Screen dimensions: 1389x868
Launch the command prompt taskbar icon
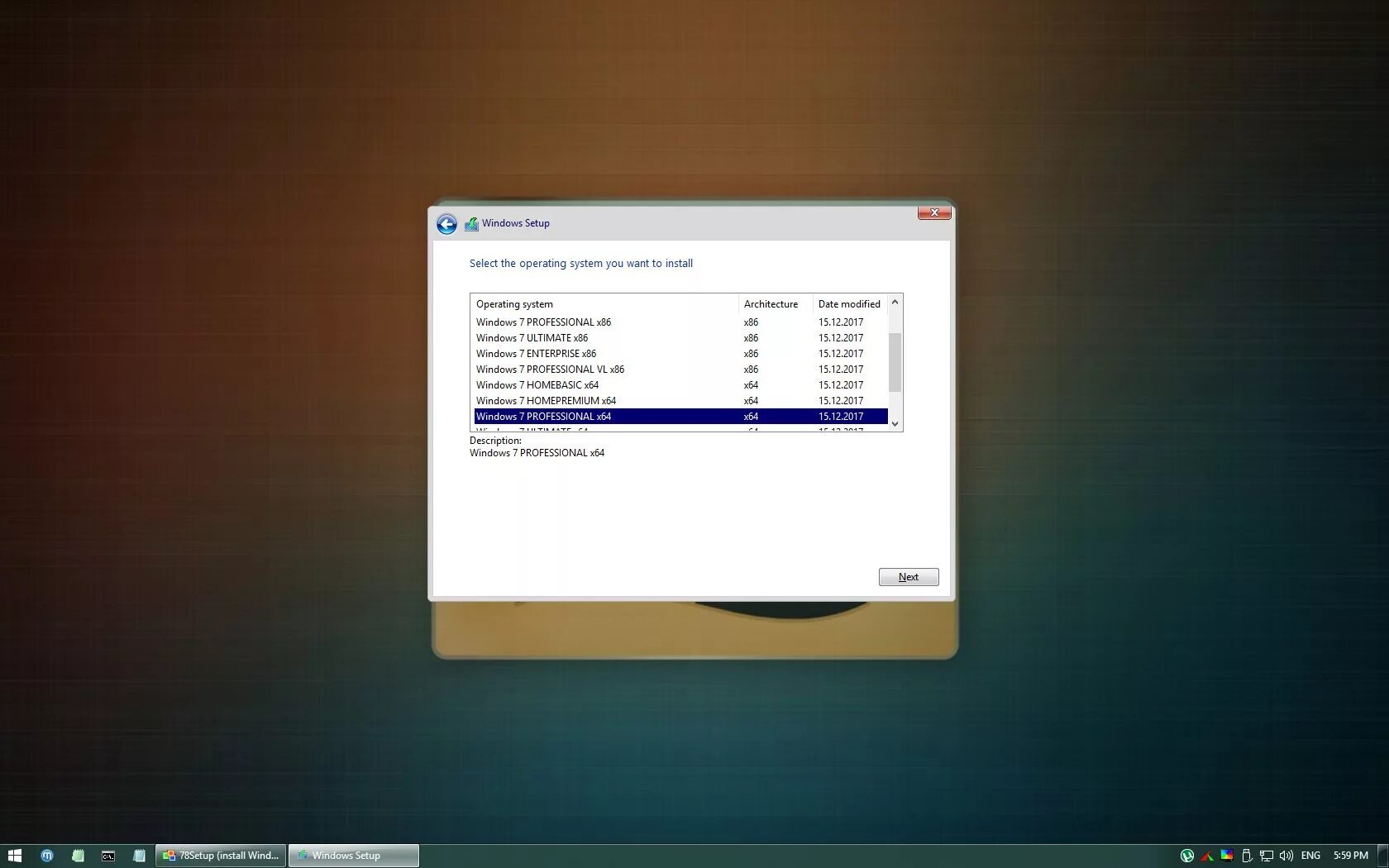point(108,856)
